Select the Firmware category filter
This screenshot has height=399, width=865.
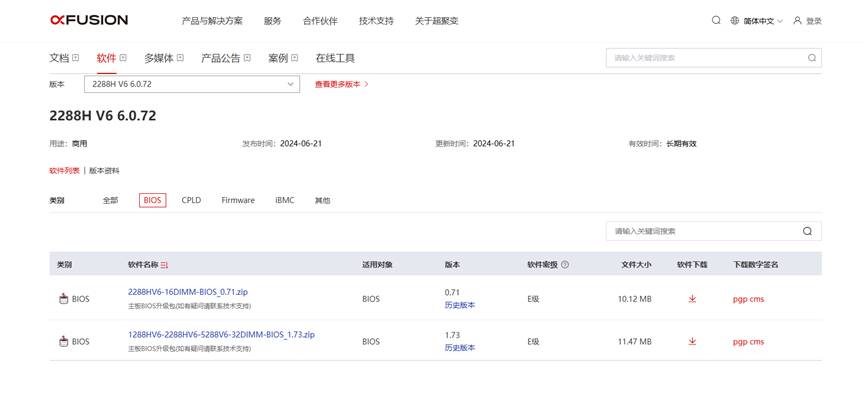point(238,200)
